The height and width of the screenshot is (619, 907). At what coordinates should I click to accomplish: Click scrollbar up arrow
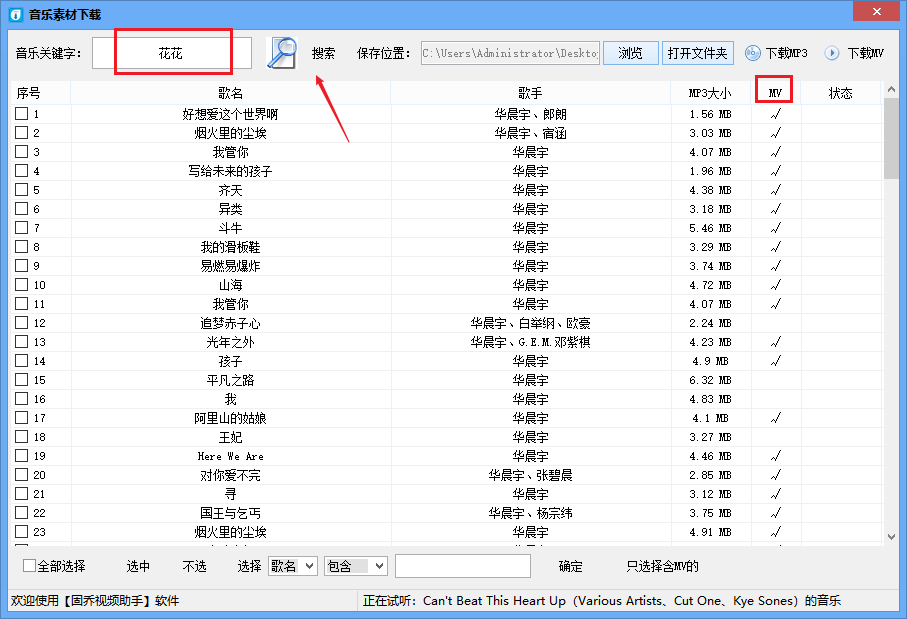[x=891, y=90]
